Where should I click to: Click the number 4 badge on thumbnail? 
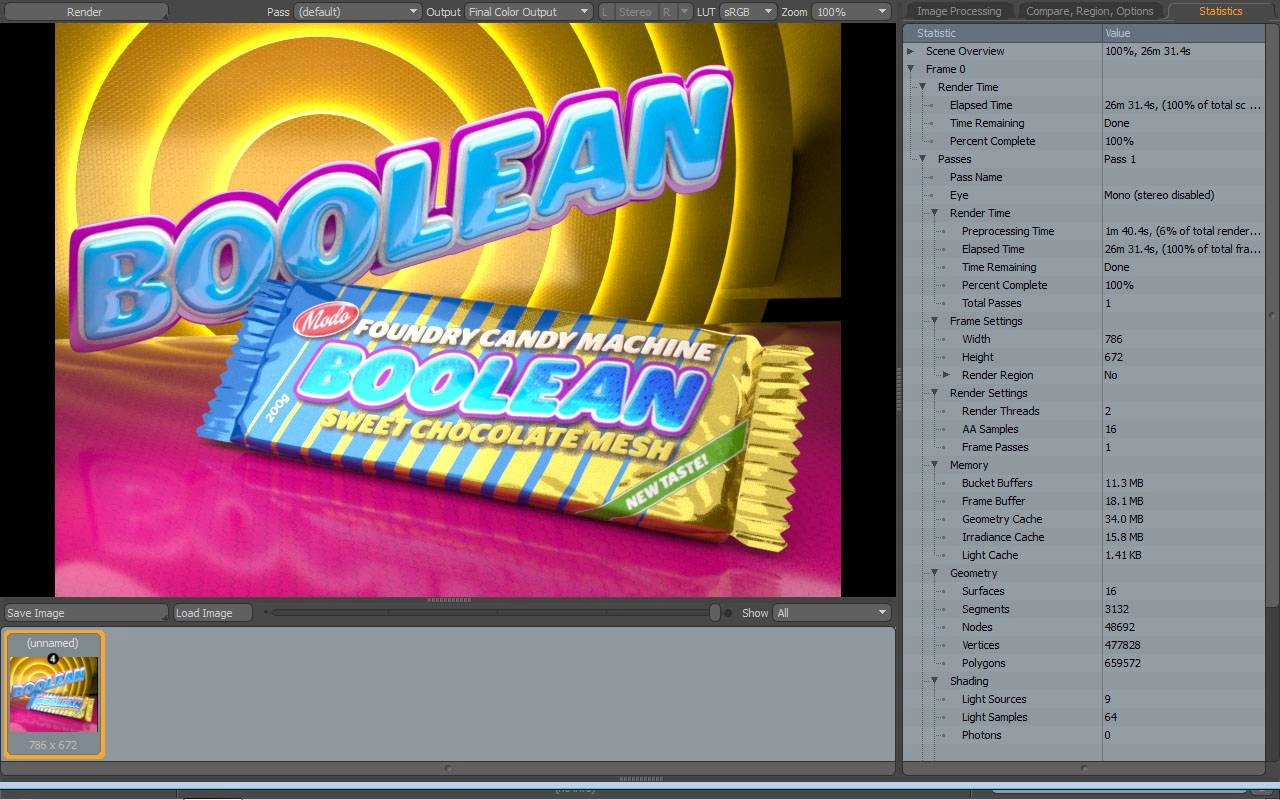tap(52, 658)
